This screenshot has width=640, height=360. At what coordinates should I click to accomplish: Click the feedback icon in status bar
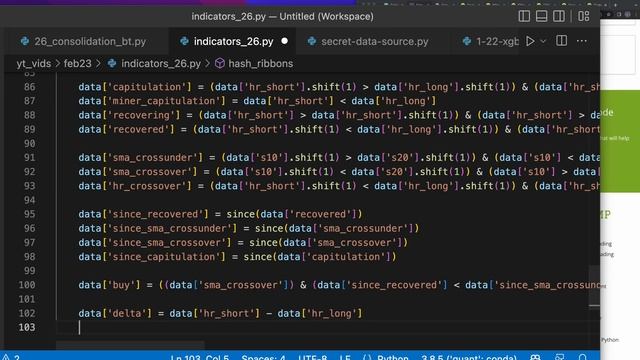tap(560, 357)
